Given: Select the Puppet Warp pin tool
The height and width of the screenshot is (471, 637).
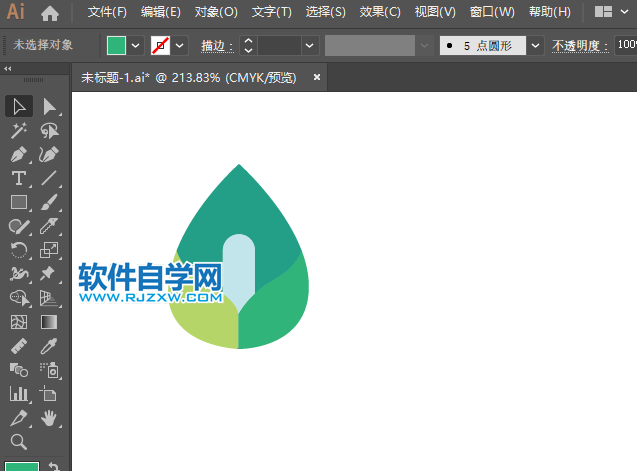Looking at the screenshot, I should [50, 274].
